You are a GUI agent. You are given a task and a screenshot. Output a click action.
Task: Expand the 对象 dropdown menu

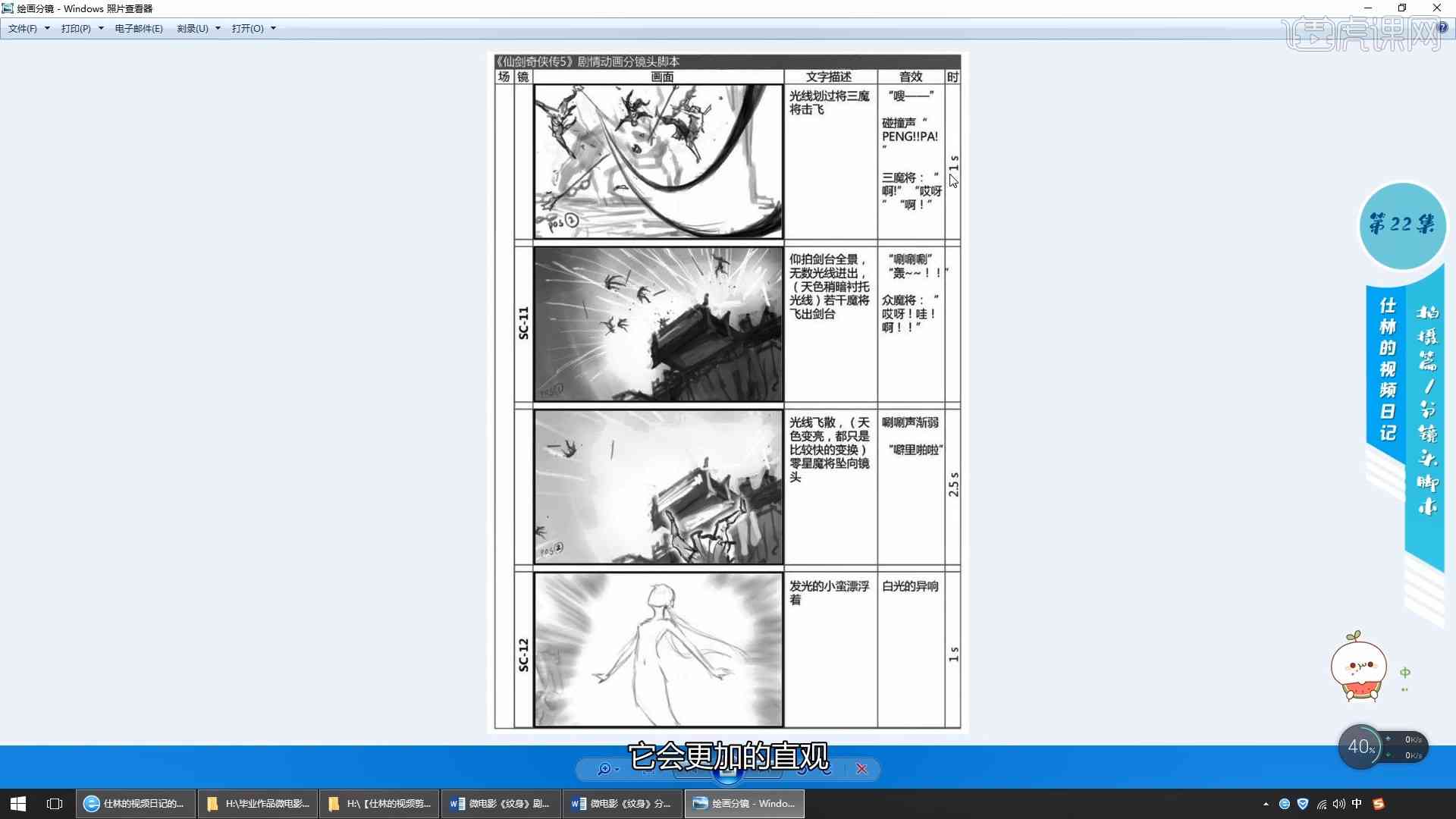click(x=192, y=28)
